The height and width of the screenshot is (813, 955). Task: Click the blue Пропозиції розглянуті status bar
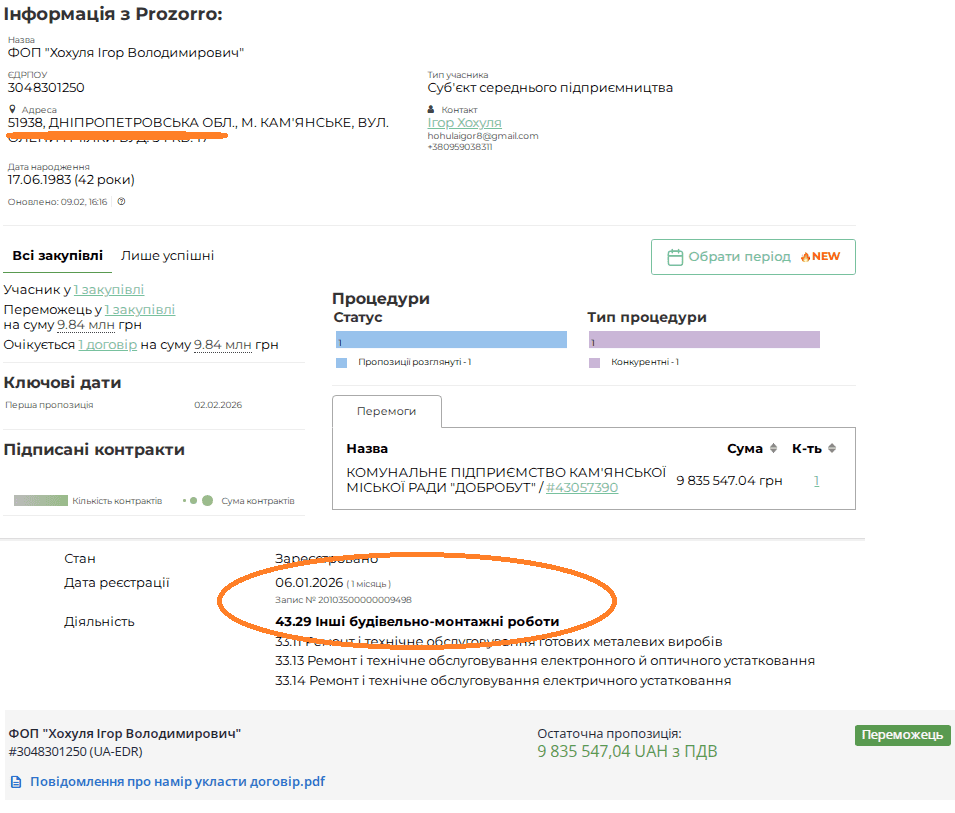pos(451,340)
